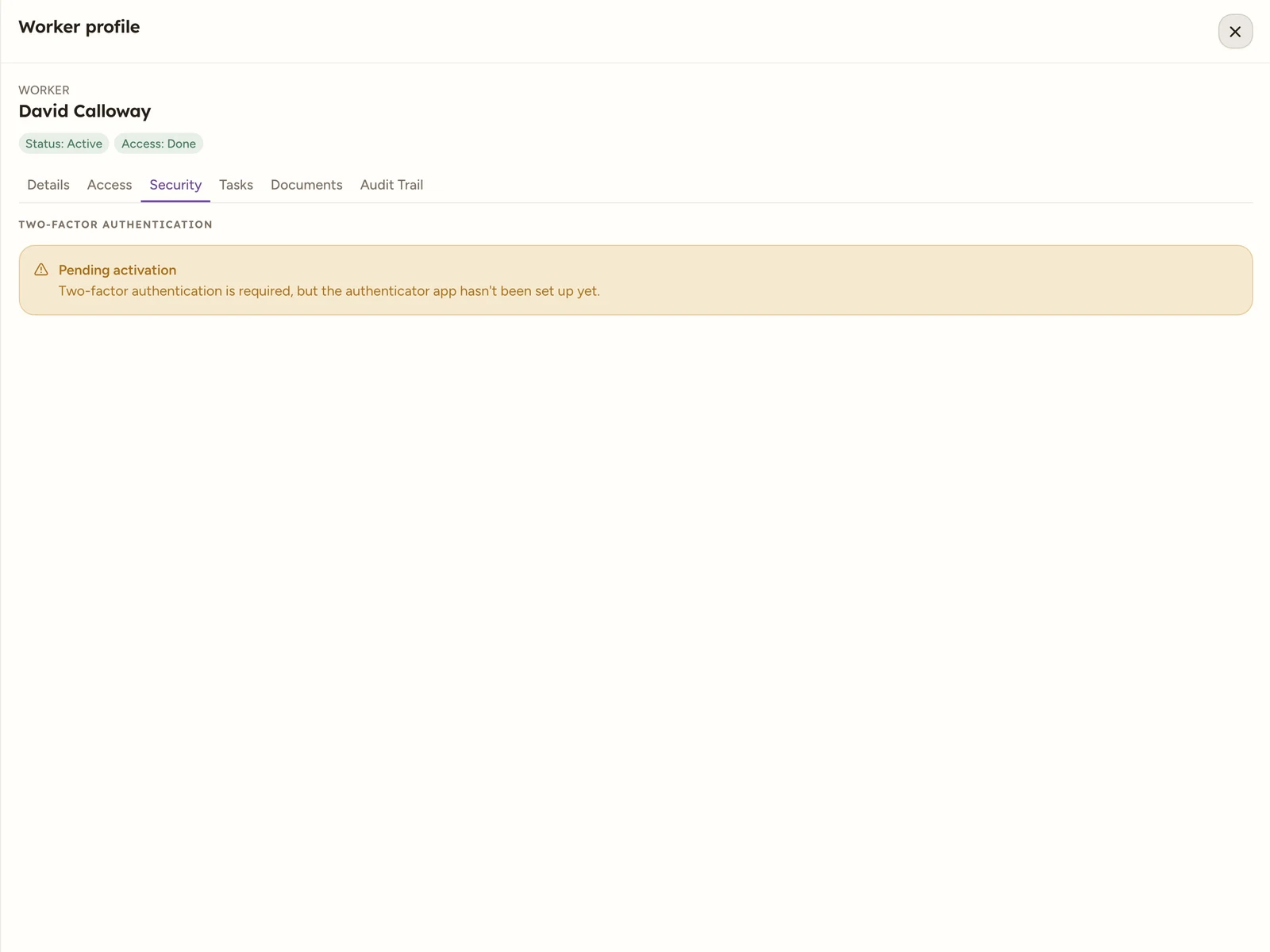
Task: Close the Worker profile panel
Action: coord(1235,32)
